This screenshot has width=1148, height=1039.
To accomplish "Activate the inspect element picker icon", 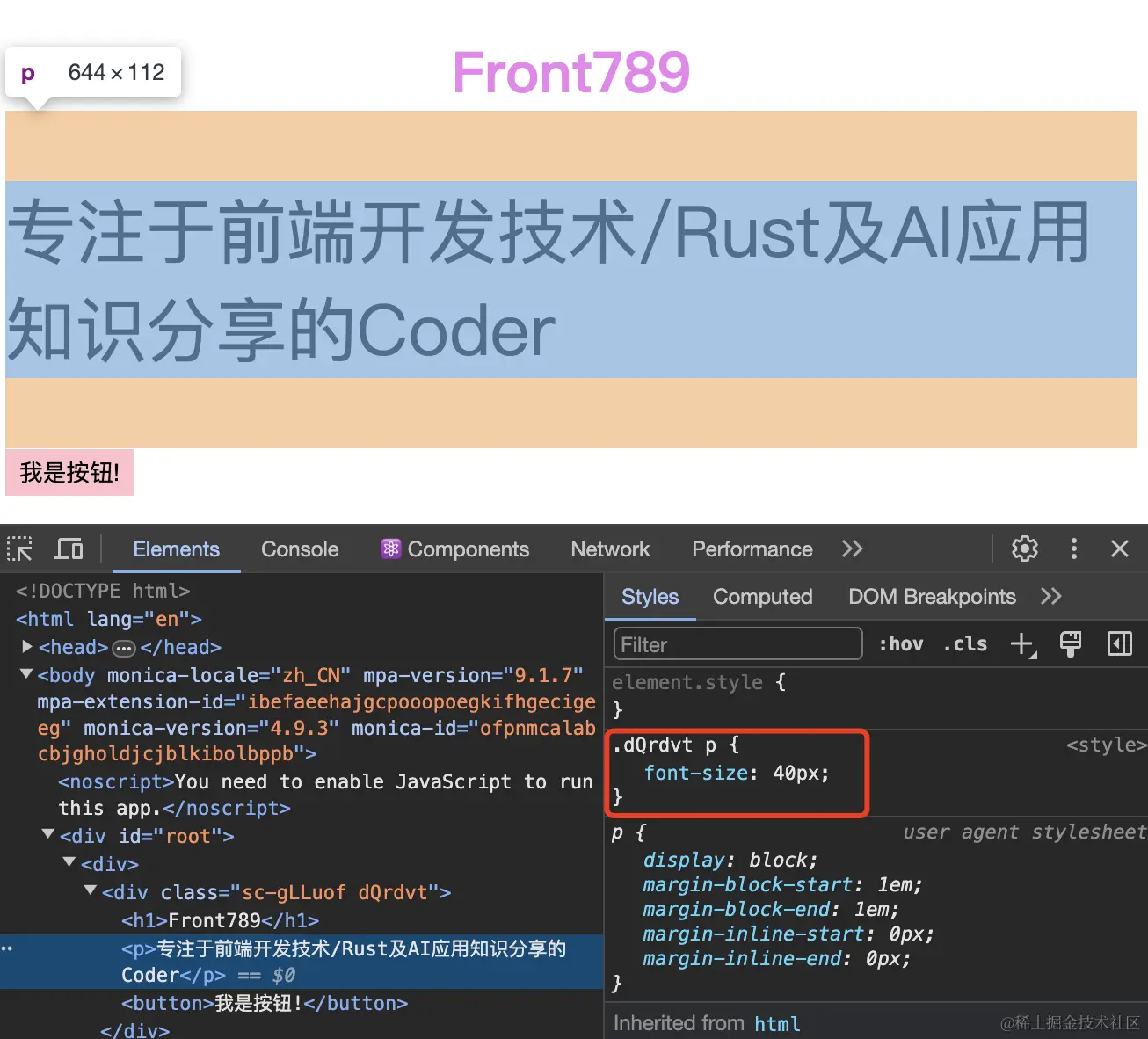I will [x=19, y=549].
